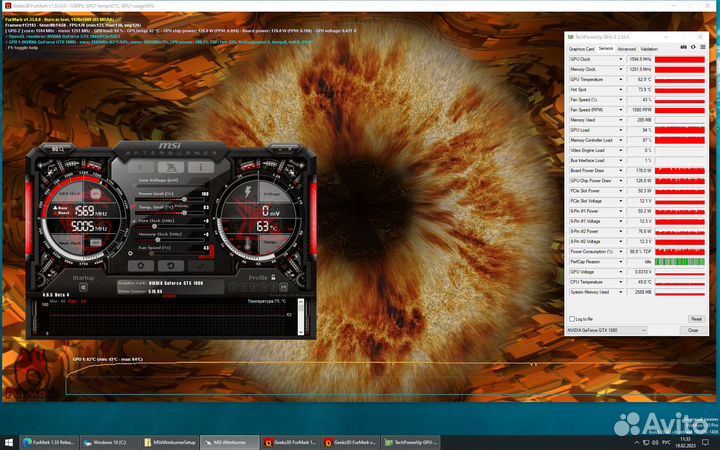Click Afterburner save profile icon
This screenshot has height=450, width=720.
283,287
